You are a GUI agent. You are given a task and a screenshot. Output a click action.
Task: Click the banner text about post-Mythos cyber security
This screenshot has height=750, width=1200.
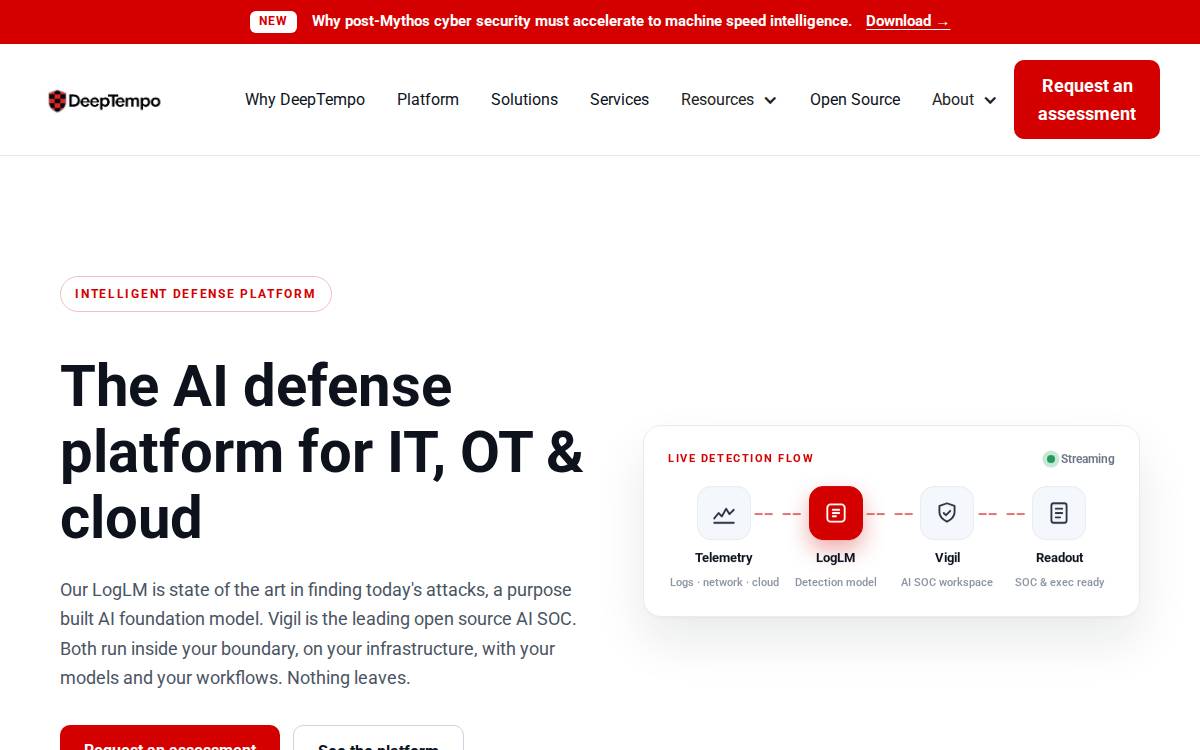(582, 21)
